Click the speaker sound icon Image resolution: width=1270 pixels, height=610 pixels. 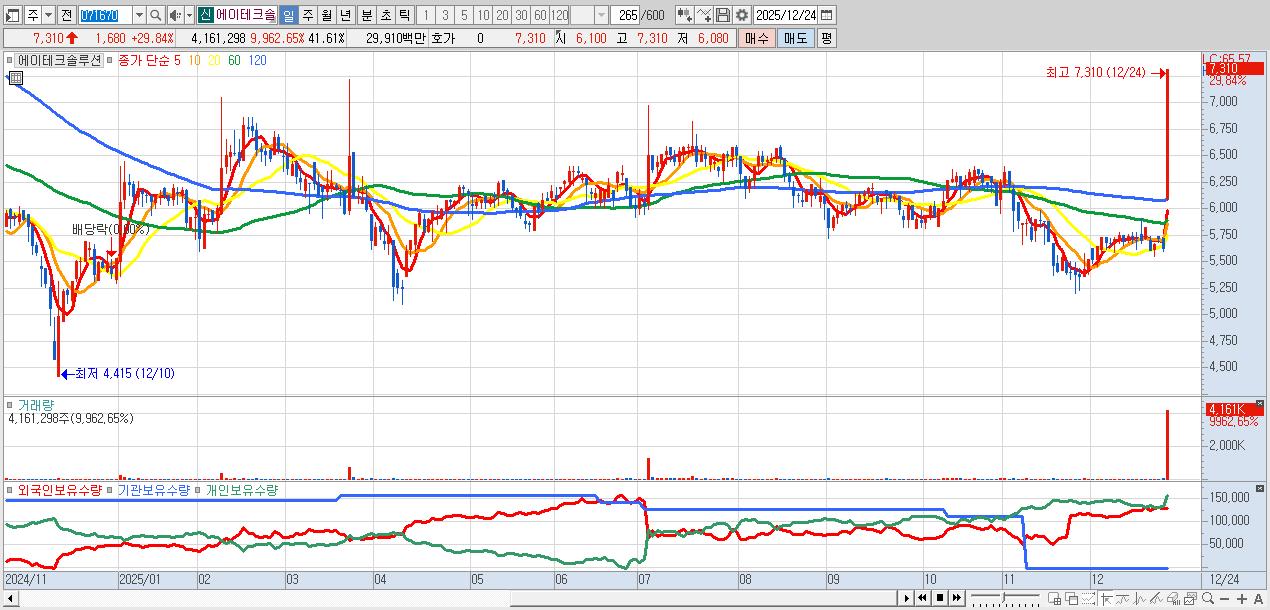[174, 16]
